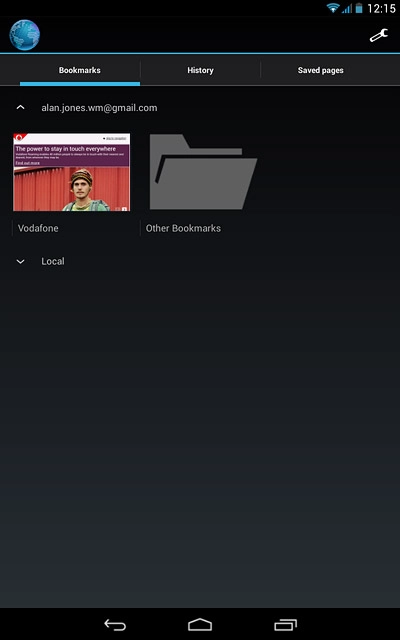400x640 pixels.
Task: Tap the Other Bookmarks label
Action: pyautogui.click(x=183, y=228)
